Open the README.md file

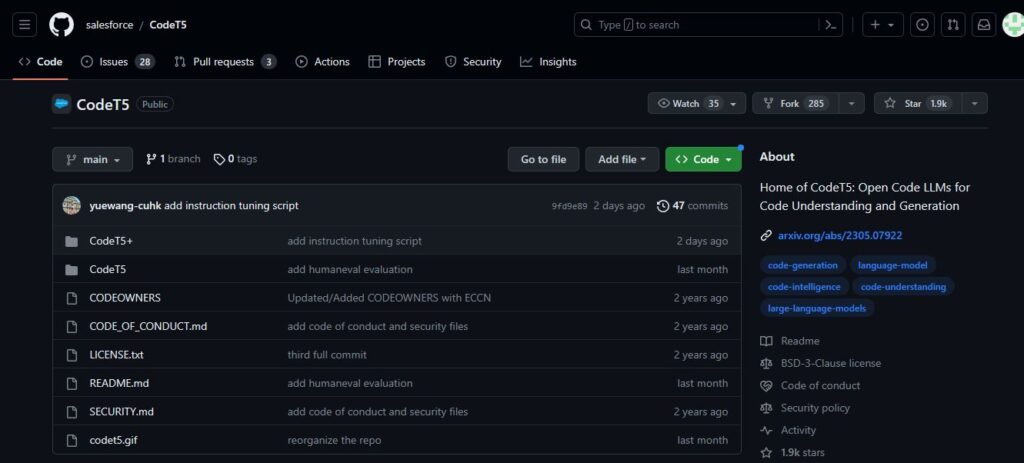(119, 383)
